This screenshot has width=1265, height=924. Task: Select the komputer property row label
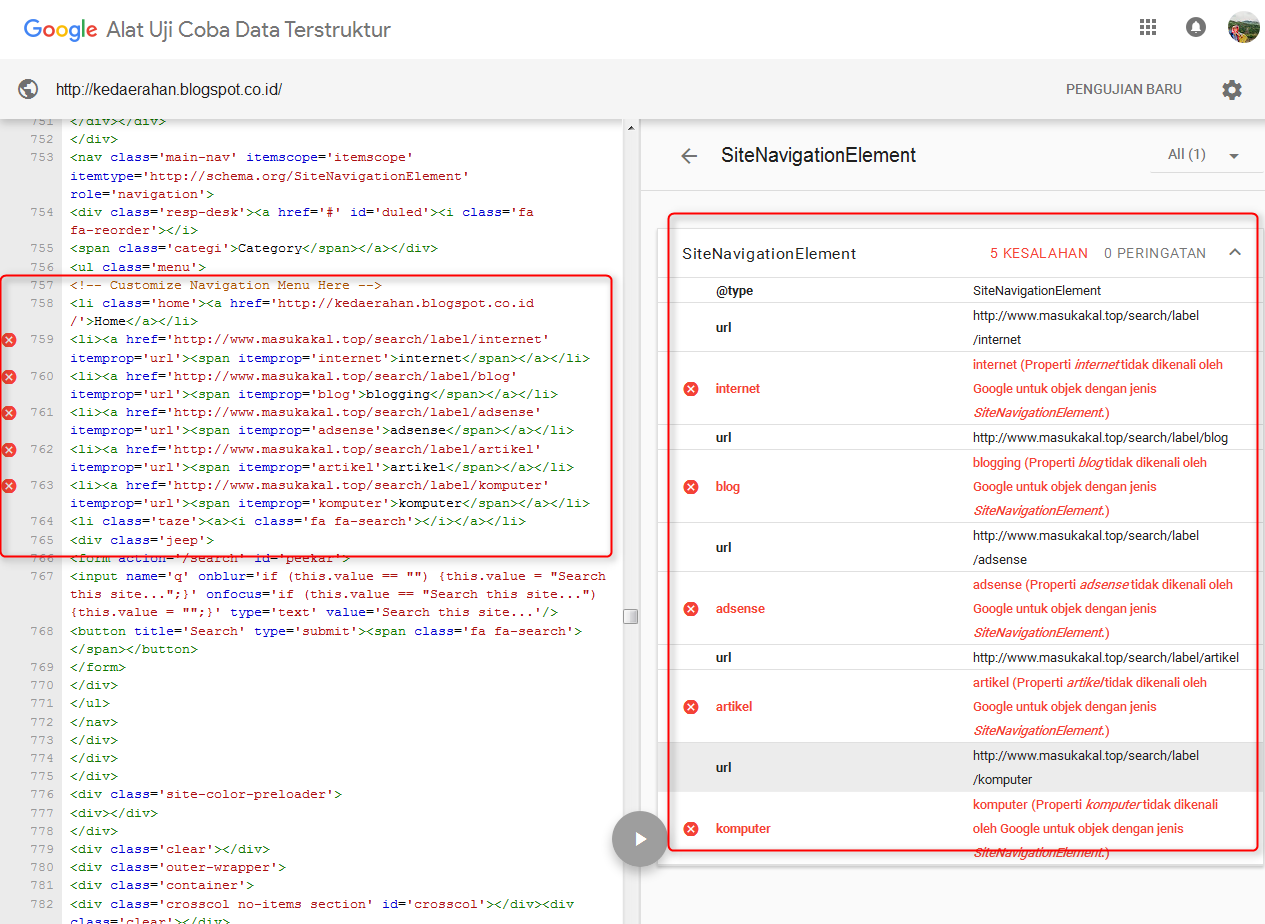point(743,829)
